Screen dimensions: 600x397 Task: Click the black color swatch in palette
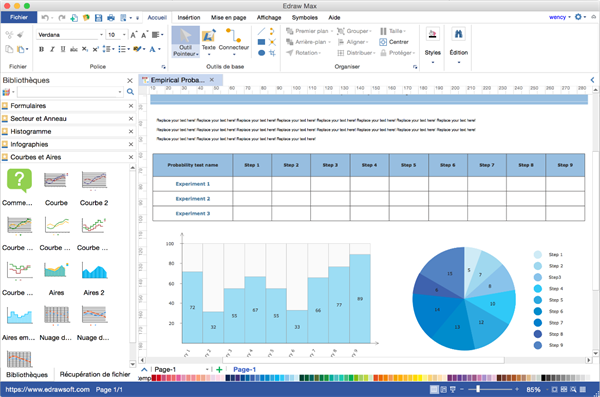pyautogui.click(x=543, y=378)
